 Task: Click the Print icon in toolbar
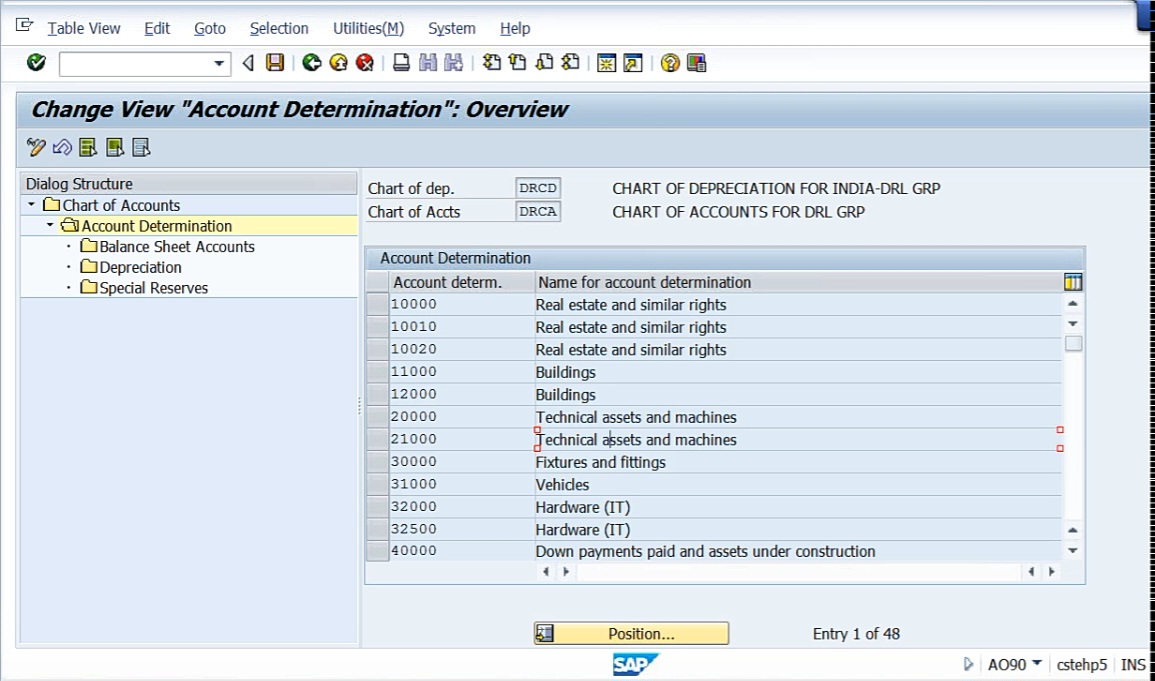(x=401, y=63)
